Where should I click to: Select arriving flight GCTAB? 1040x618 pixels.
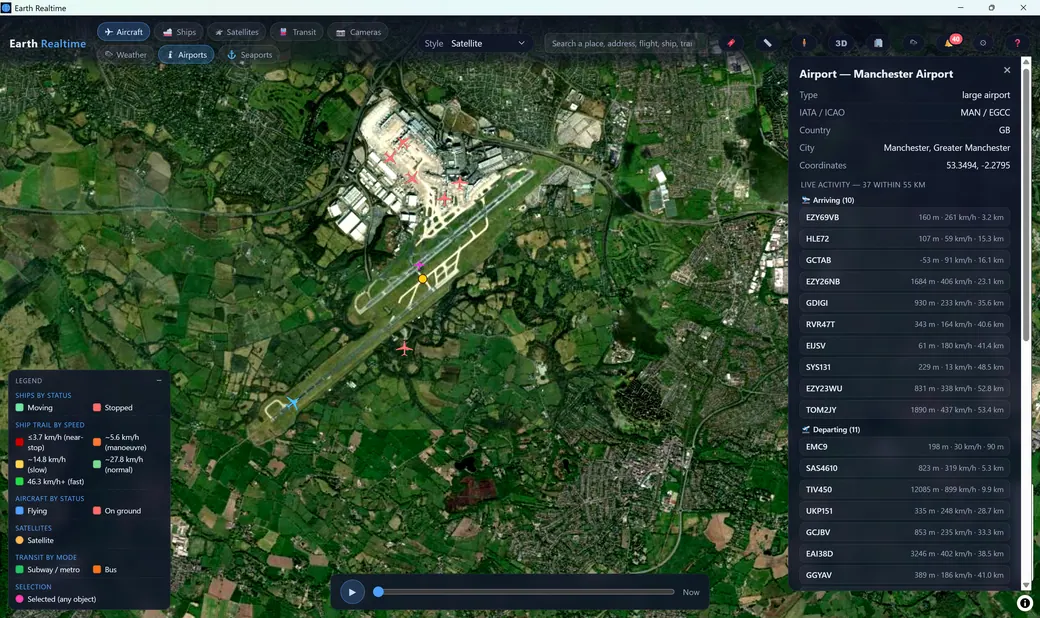click(x=905, y=260)
